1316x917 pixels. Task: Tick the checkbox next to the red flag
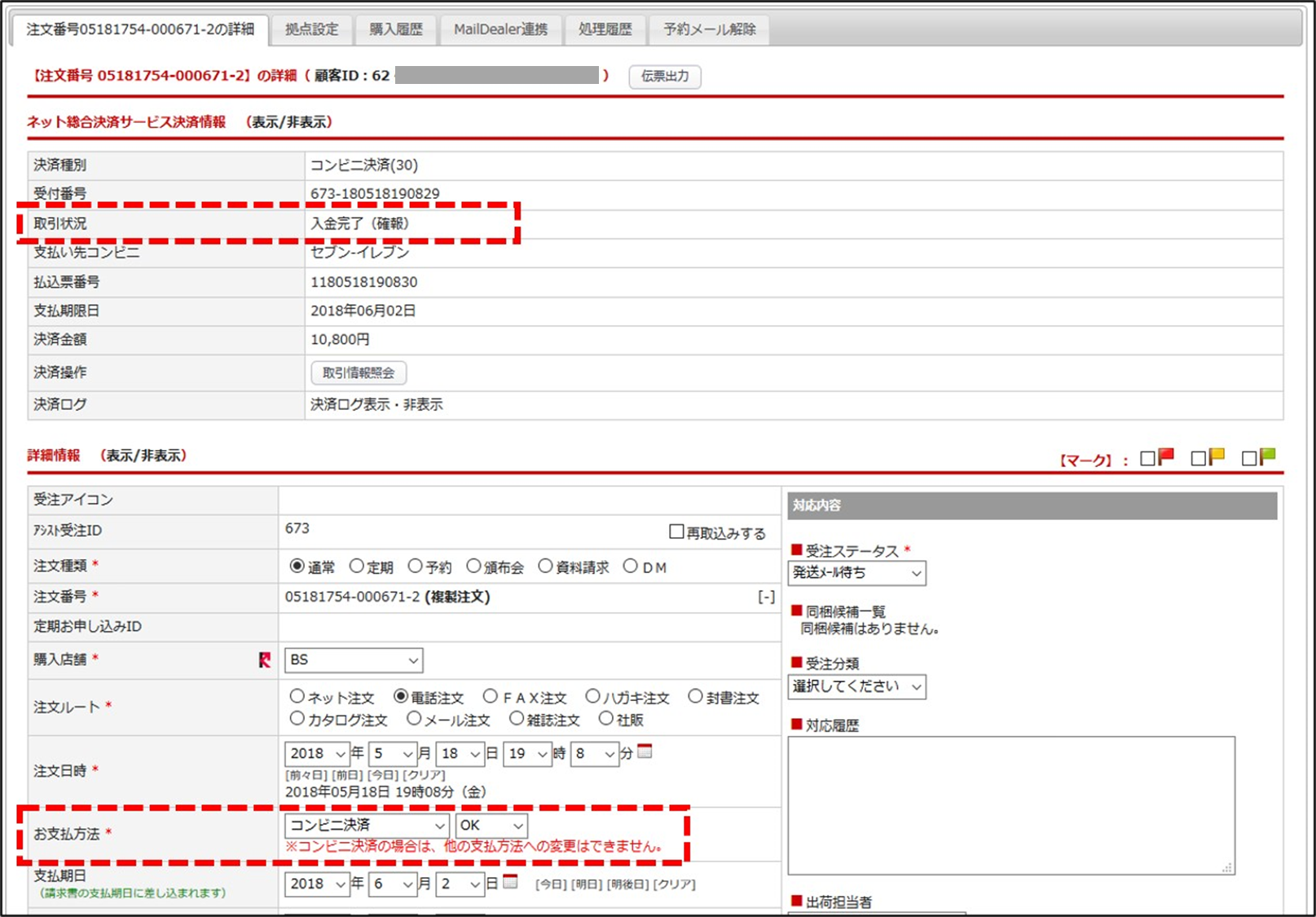pos(1147,458)
